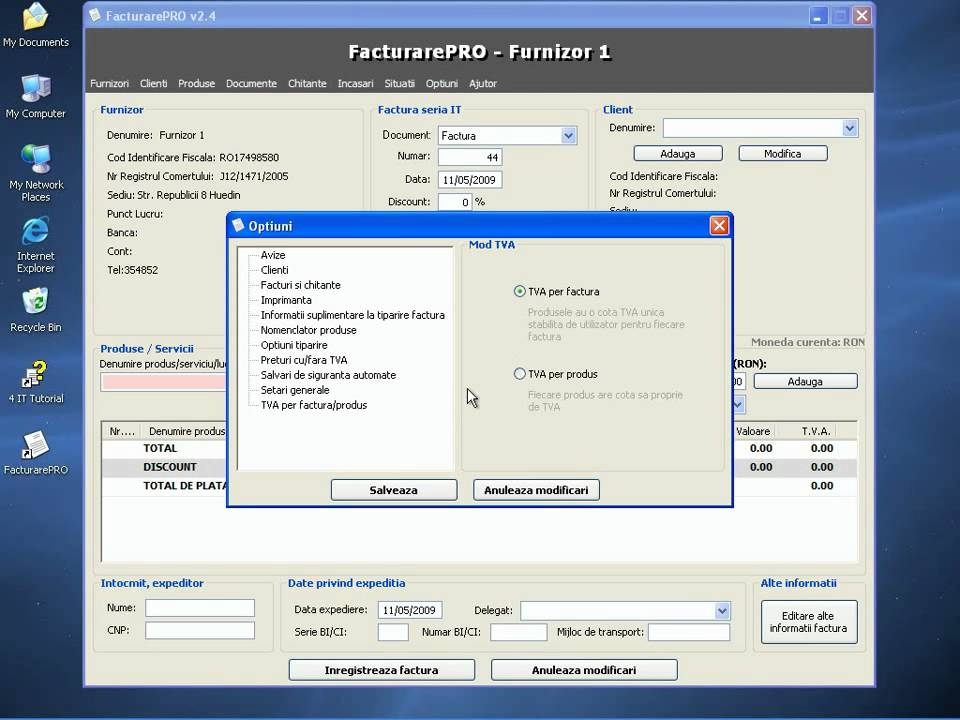
Task: Open the Documente menu
Action: [251, 83]
